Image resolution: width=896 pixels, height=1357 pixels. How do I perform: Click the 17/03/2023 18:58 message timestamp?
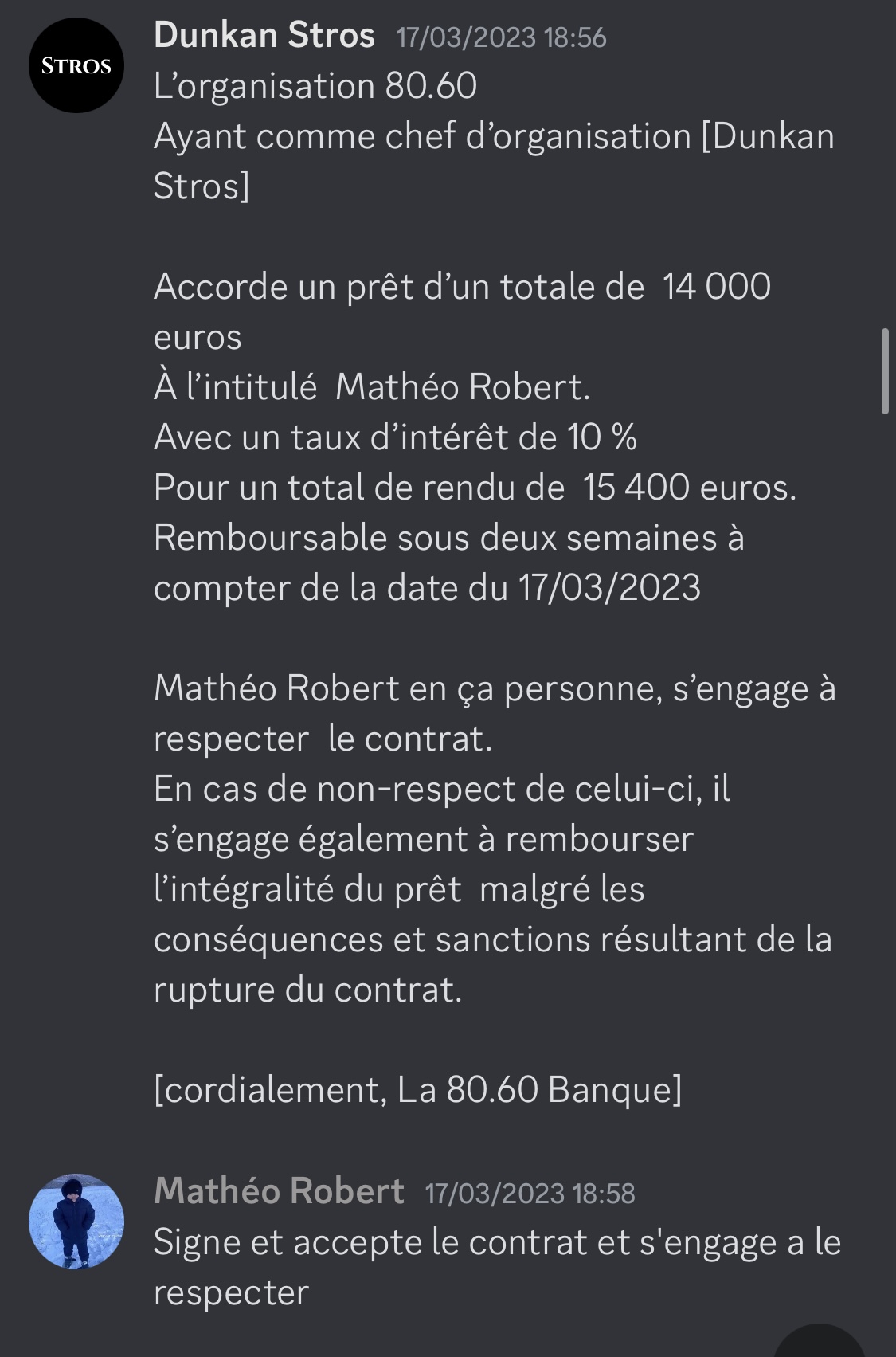point(530,1193)
